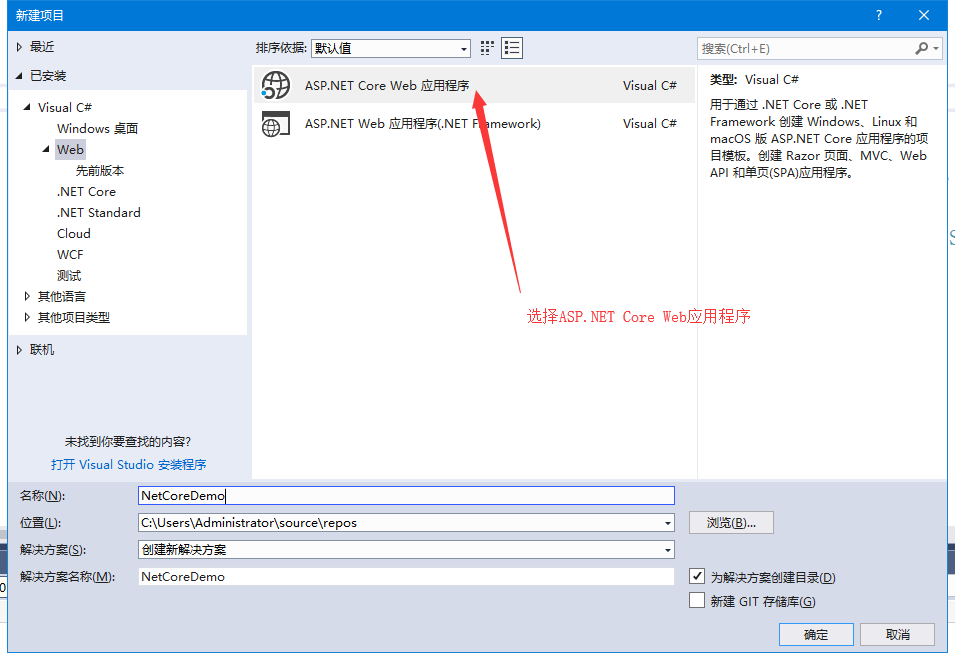Select .NET Core tree item
This screenshot has height=660, width=955.
coord(86,192)
